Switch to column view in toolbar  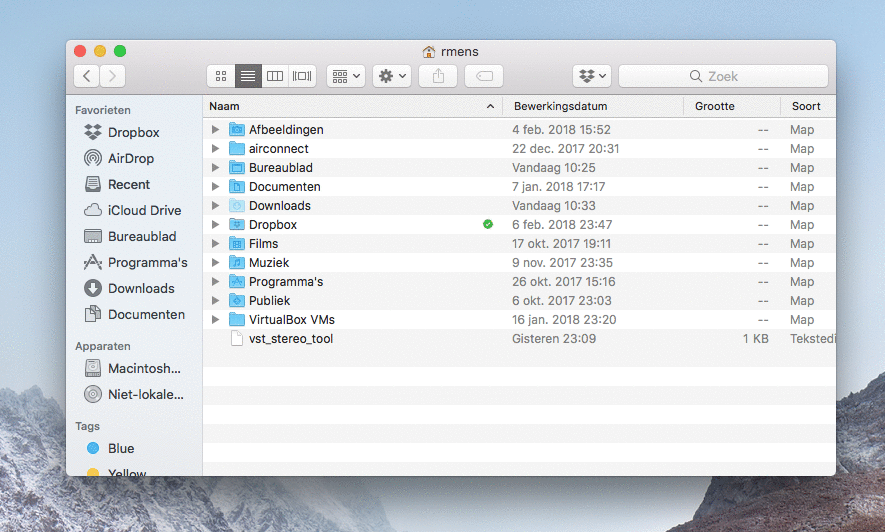[275, 76]
